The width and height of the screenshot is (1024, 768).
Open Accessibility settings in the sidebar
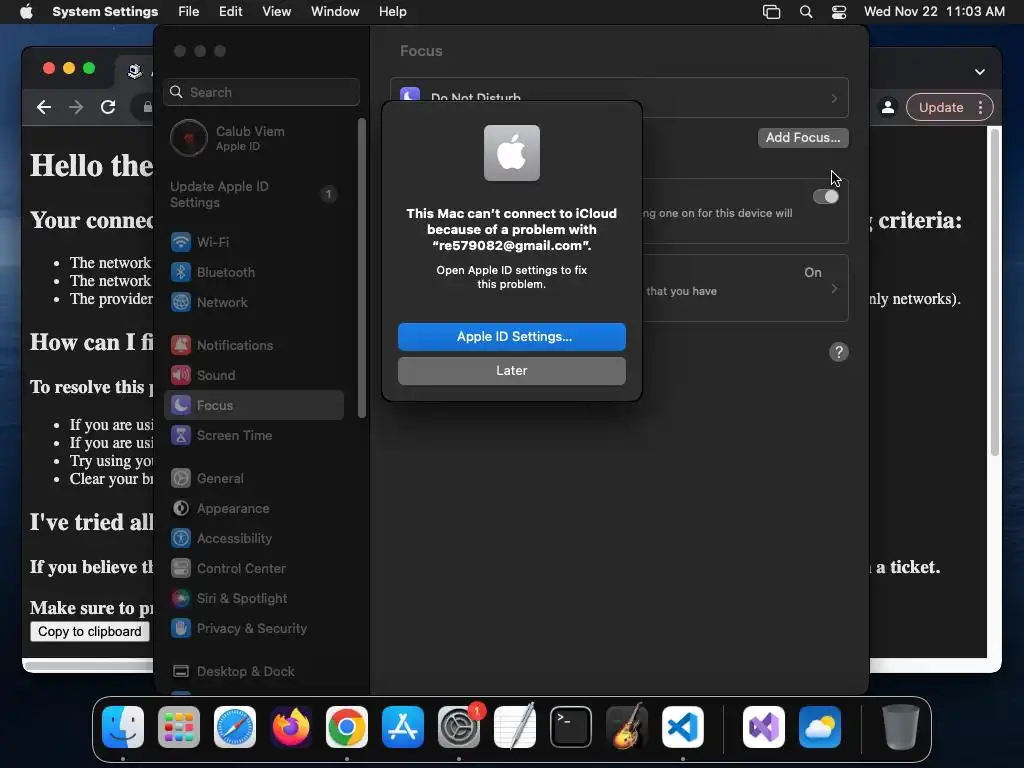pos(253,539)
